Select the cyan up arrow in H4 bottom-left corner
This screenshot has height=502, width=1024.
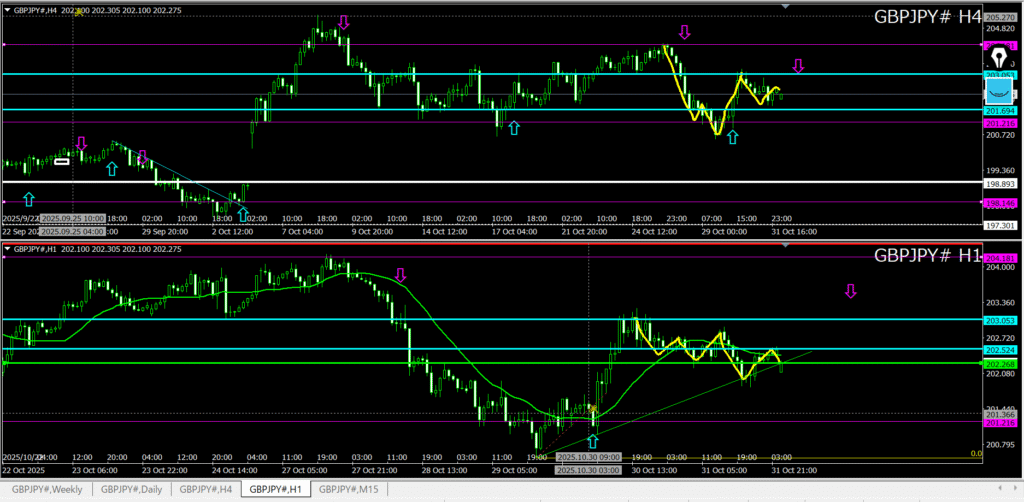[x=29, y=199]
